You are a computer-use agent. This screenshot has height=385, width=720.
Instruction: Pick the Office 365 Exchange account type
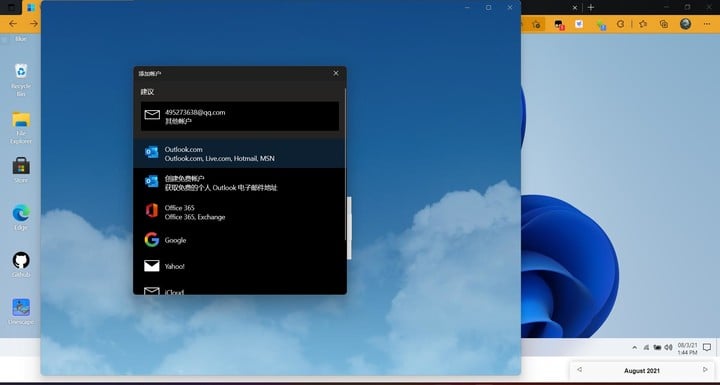coord(239,212)
